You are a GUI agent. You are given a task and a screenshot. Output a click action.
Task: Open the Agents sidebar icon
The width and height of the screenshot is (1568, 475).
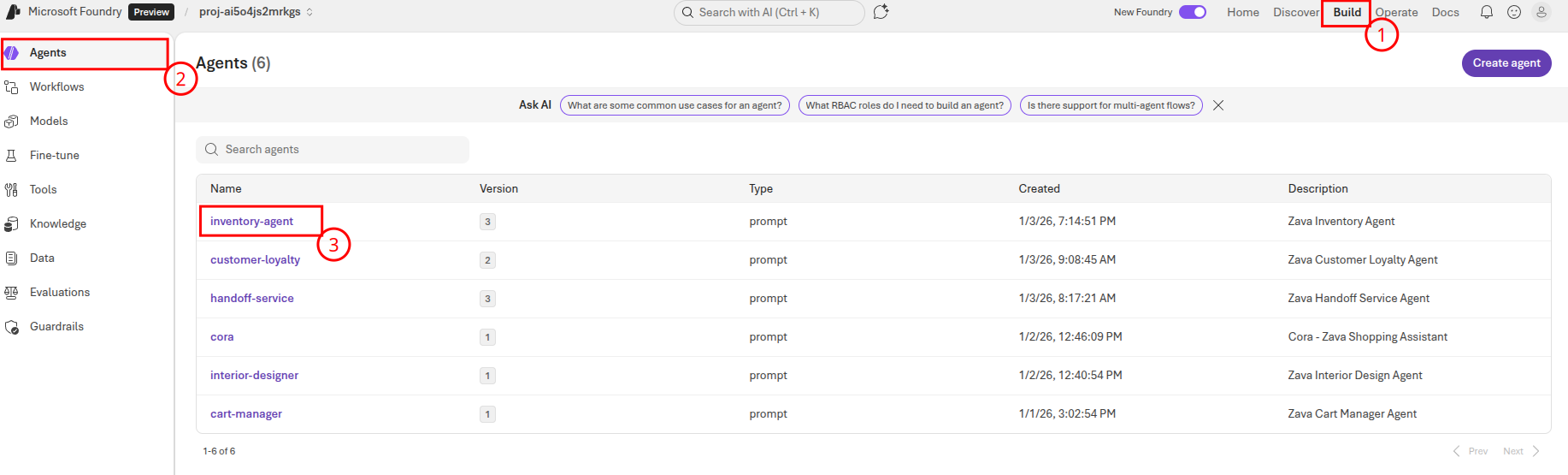(12, 53)
